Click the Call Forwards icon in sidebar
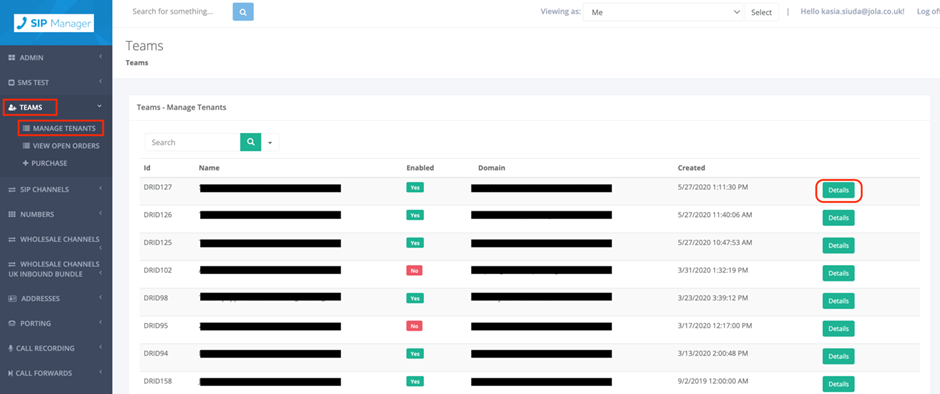 click(x=11, y=373)
